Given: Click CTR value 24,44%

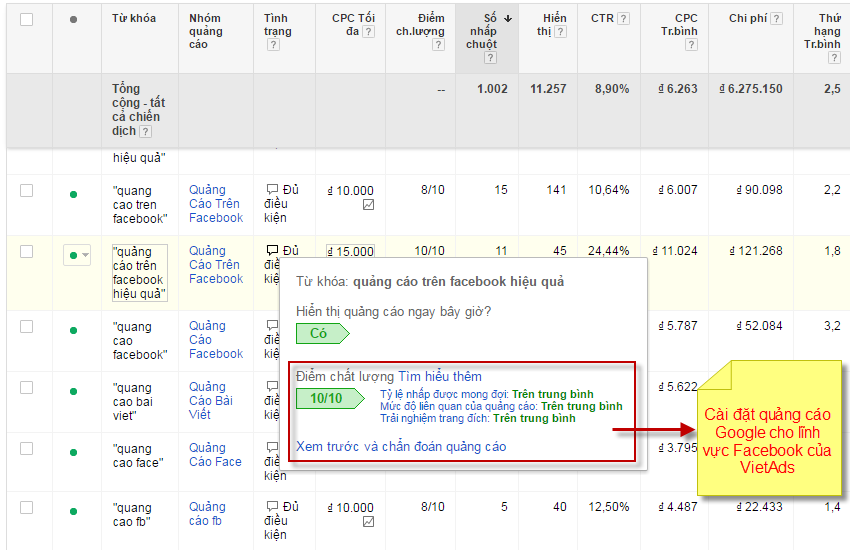Looking at the screenshot, I should point(609,251).
